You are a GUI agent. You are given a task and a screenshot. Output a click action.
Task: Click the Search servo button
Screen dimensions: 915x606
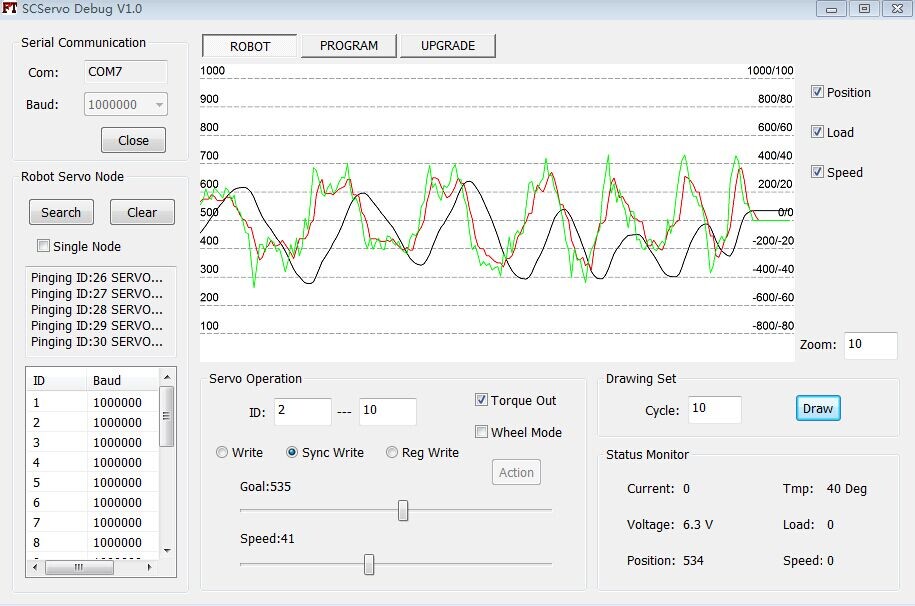(61, 212)
